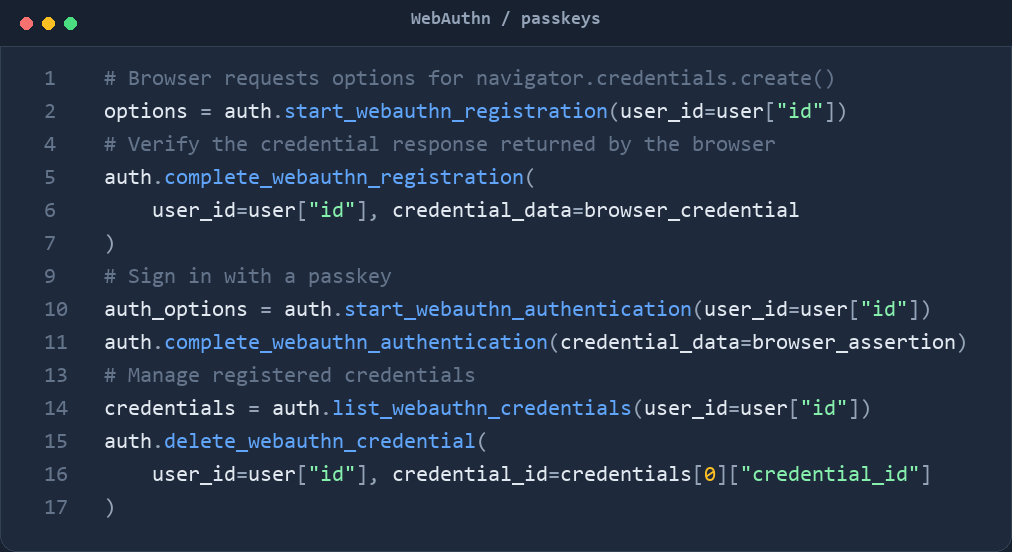Click the 'list_webauthn_credentials' method name
Viewport: 1012px width, 552px height.
pyautogui.click(x=481, y=408)
